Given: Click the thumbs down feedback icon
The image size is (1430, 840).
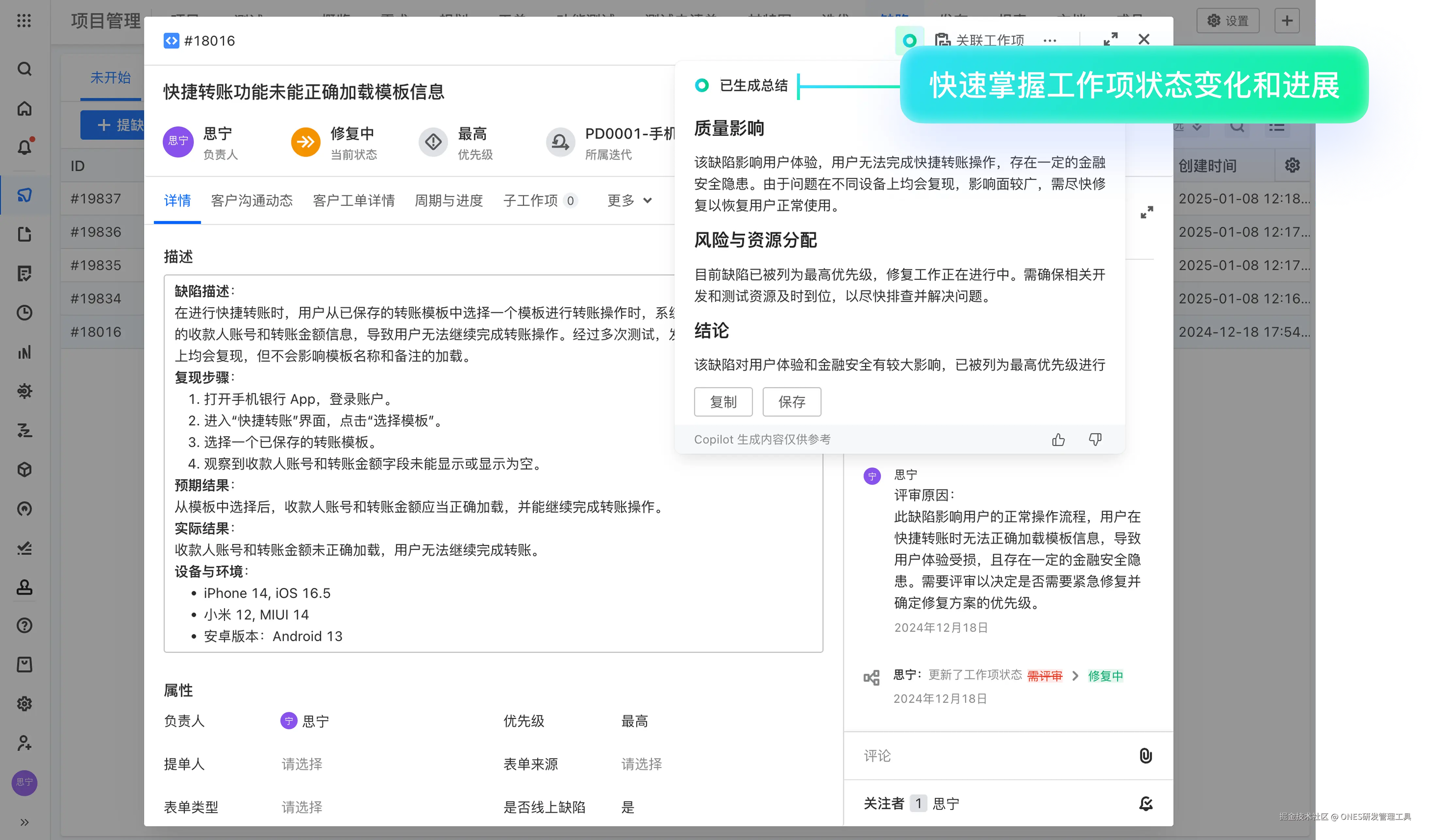Looking at the screenshot, I should tap(1095, 439).
